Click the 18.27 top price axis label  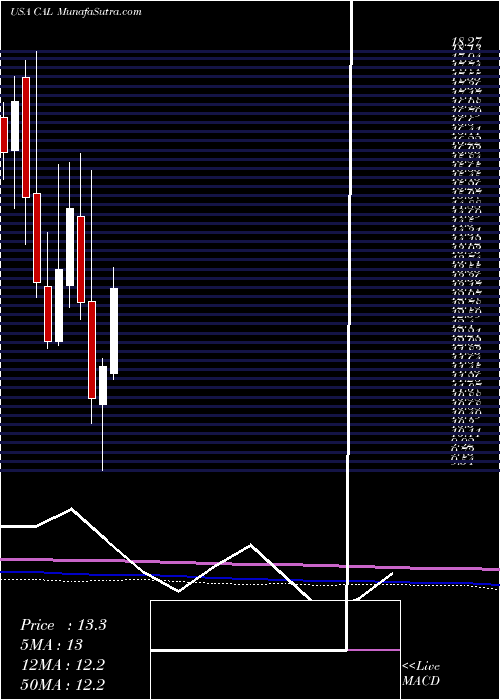coord(467,42)
